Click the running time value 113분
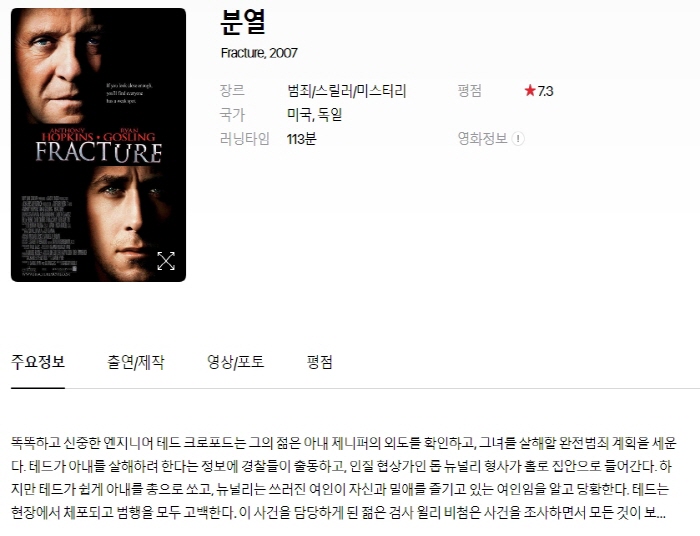The image size is (700, 536). (x=302, y=139)
